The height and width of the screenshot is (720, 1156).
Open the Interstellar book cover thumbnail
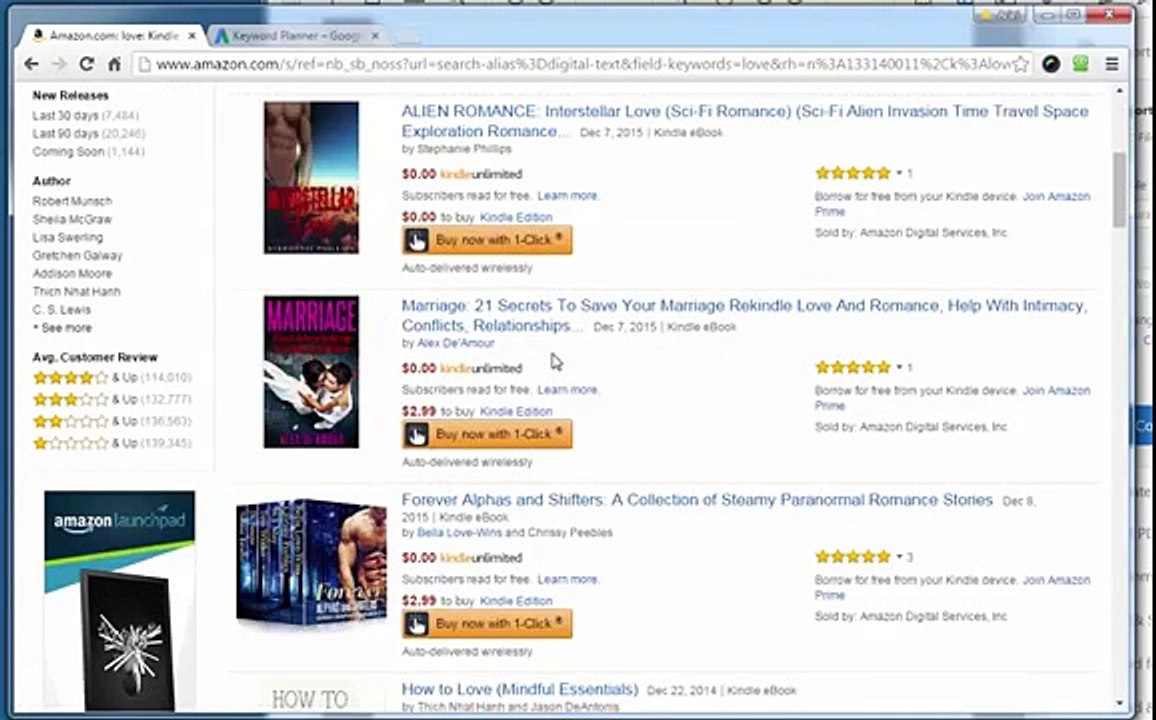pos(311,178)
